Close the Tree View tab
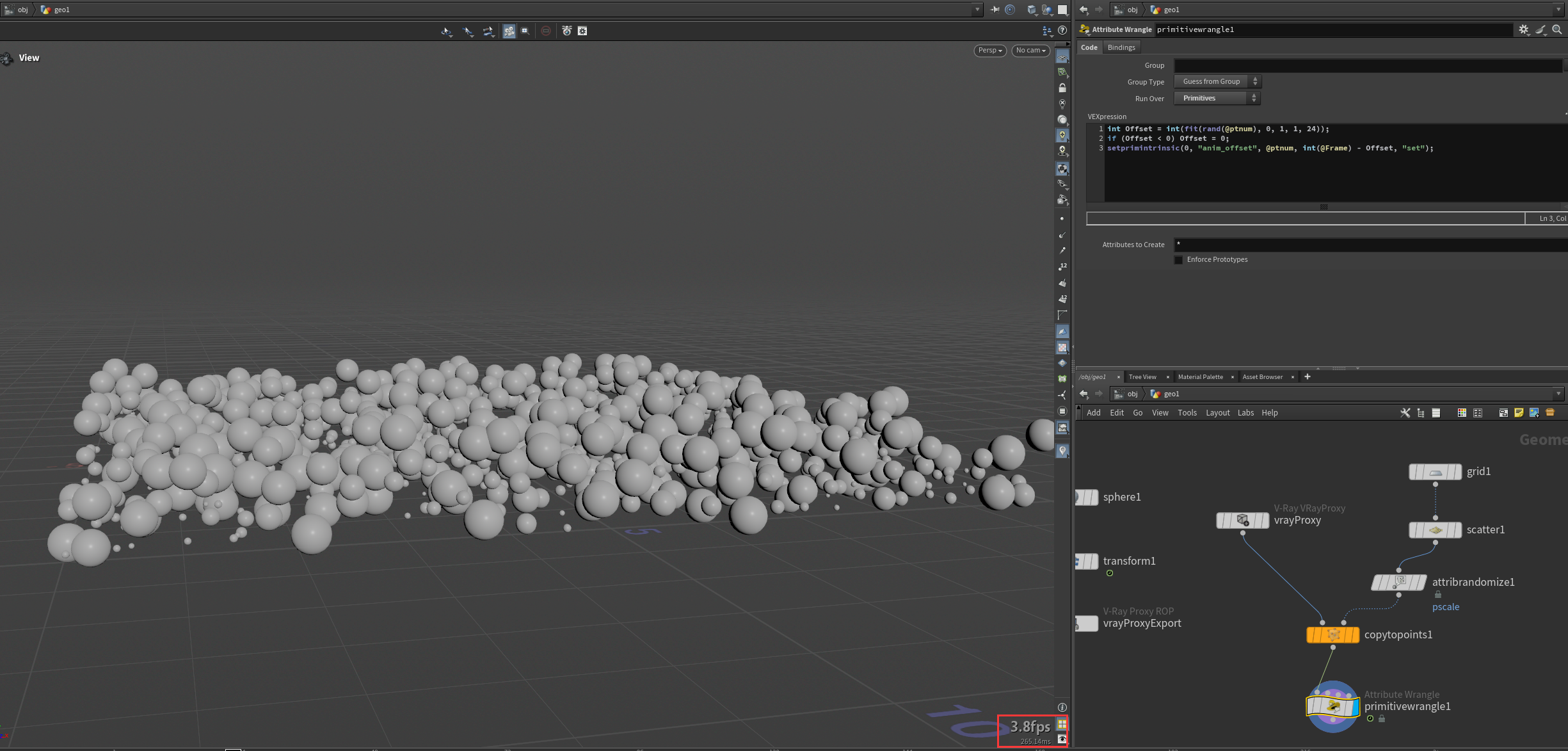The height and width of the screenshot is (751, 1568). coord(1168,377)
